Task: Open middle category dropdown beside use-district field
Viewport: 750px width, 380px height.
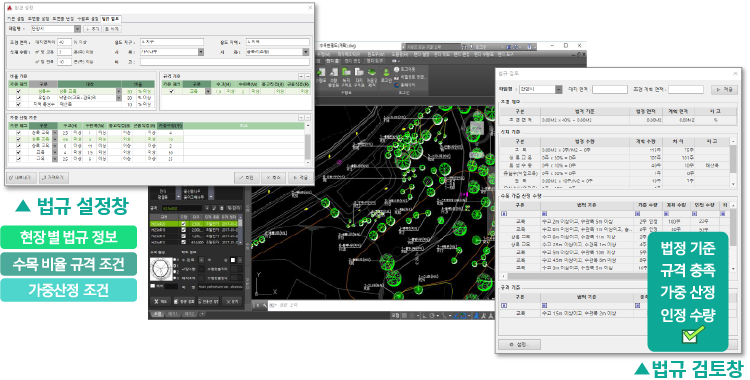Action: [x=201, y=52]
